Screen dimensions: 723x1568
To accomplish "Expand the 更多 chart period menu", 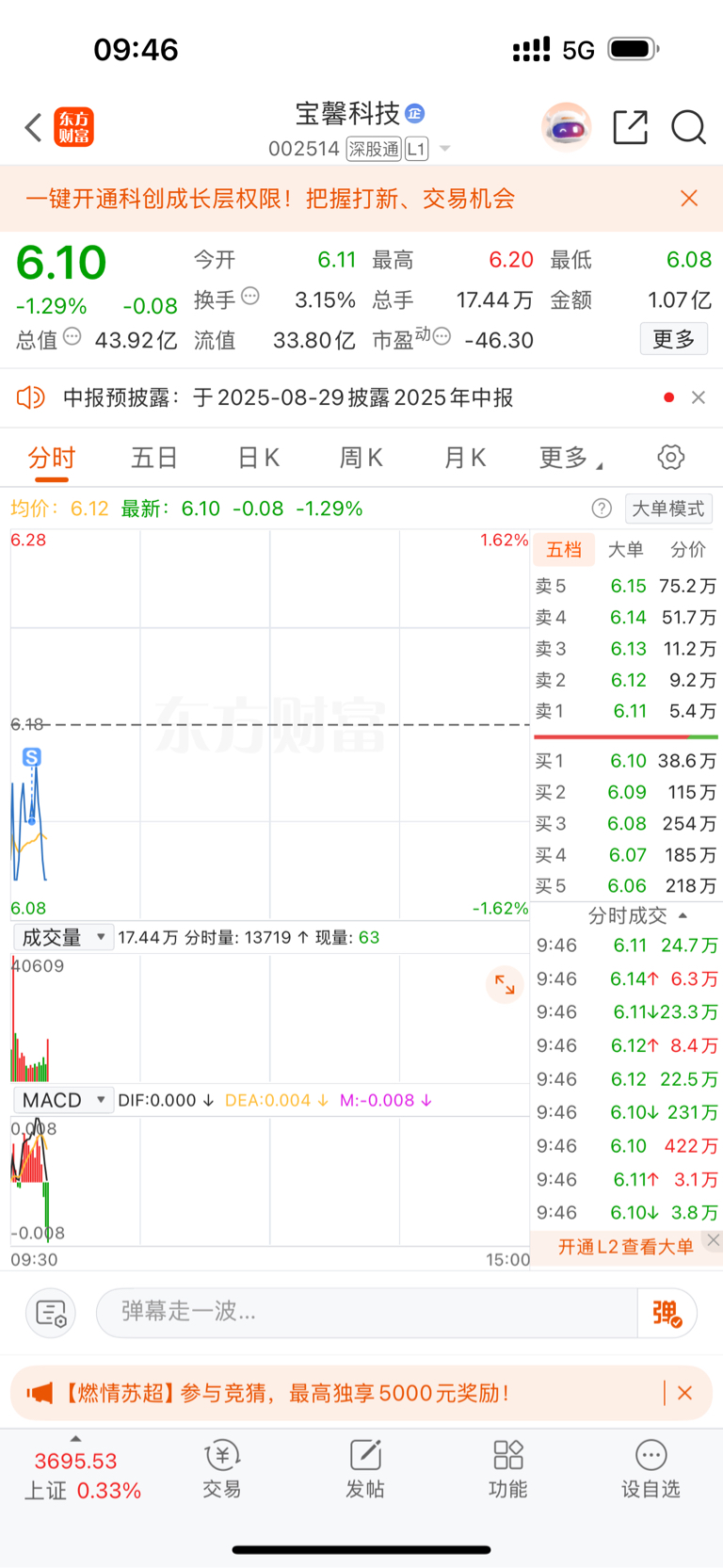I will [570, 458].
